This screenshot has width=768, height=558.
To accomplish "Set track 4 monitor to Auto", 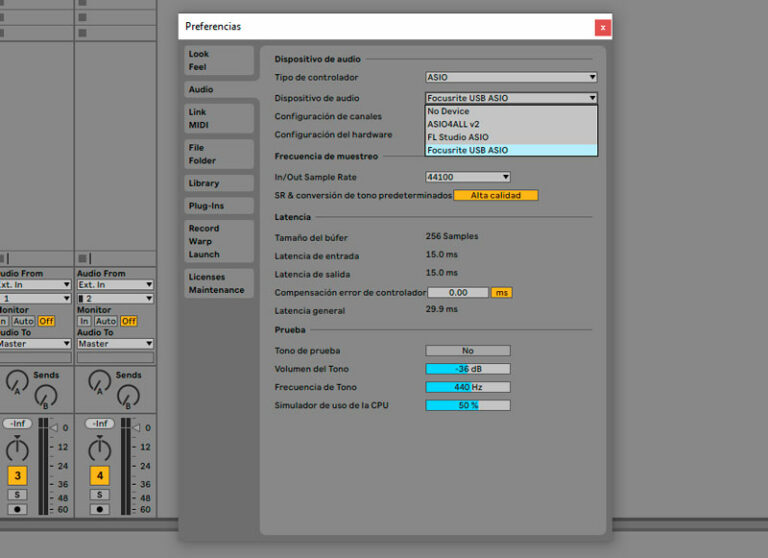I will tap(106, 321).
